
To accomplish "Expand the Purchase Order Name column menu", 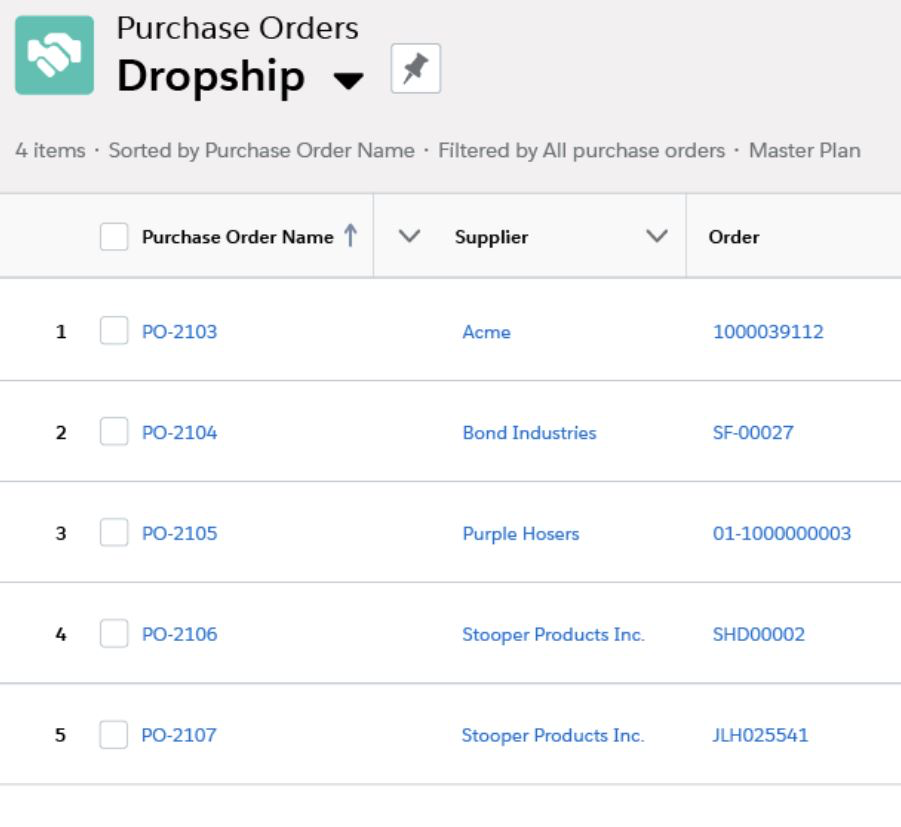I will pyautogui.click(x=410, y=236).
